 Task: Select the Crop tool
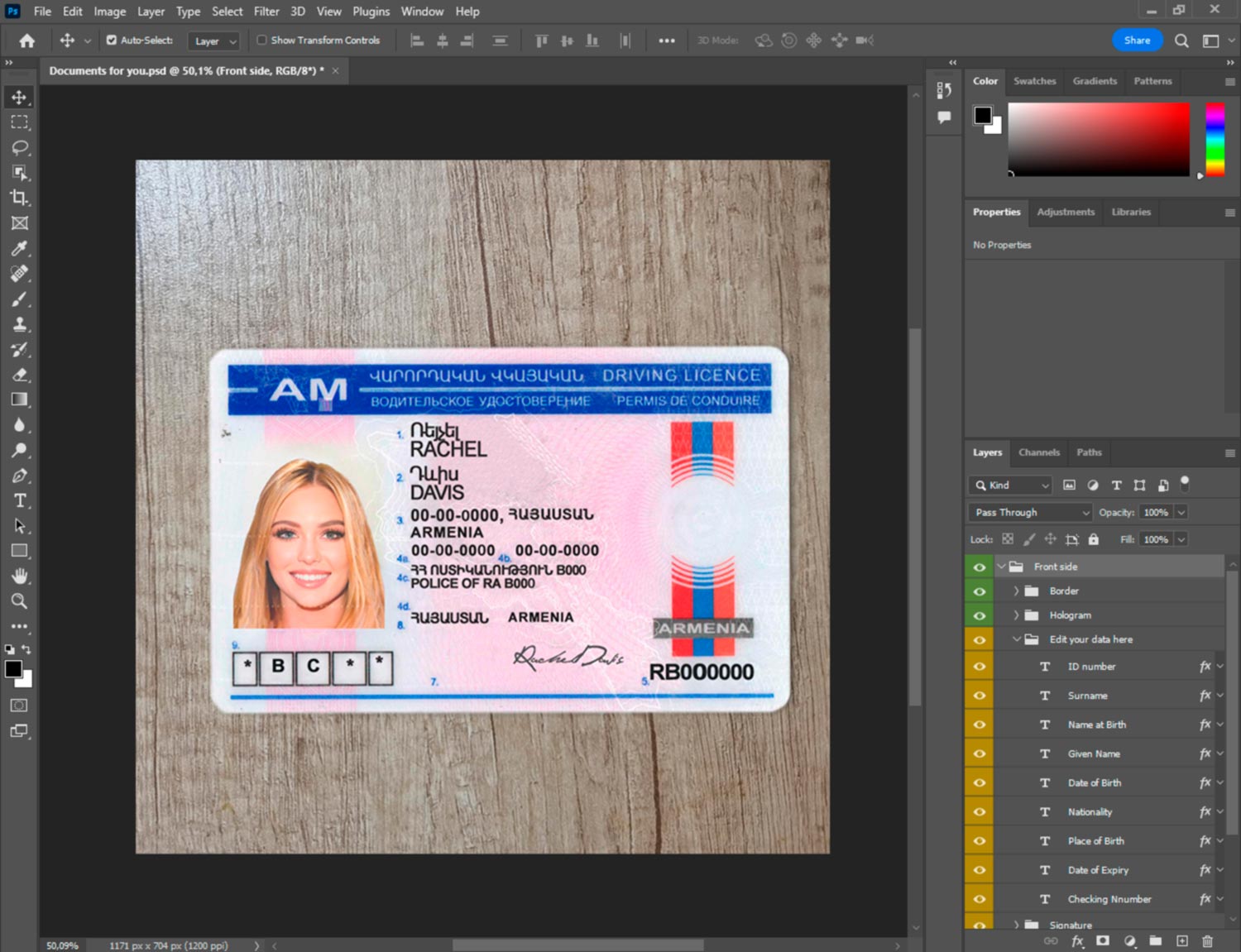20,198
